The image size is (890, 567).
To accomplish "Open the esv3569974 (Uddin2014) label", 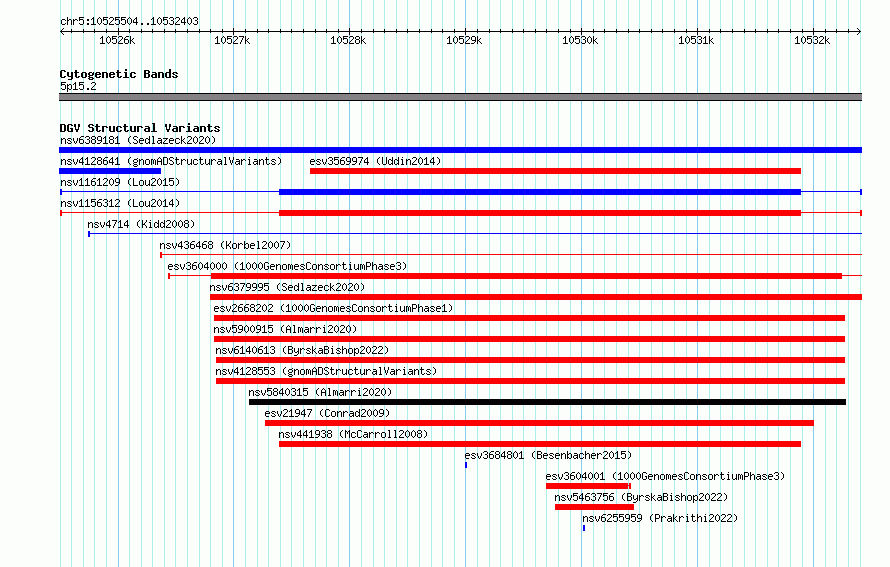I will tap(375, 161).
